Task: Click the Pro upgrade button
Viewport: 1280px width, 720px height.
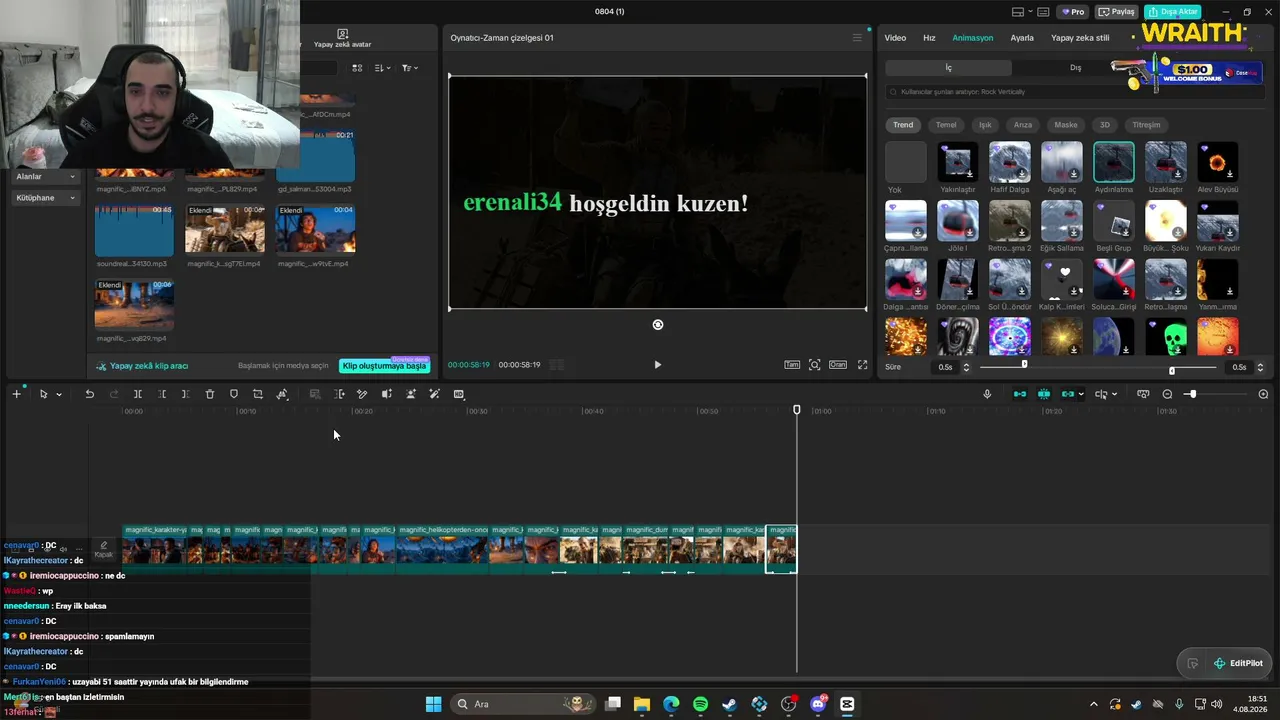Action: pyautogui.click(x=1073, y=12)
